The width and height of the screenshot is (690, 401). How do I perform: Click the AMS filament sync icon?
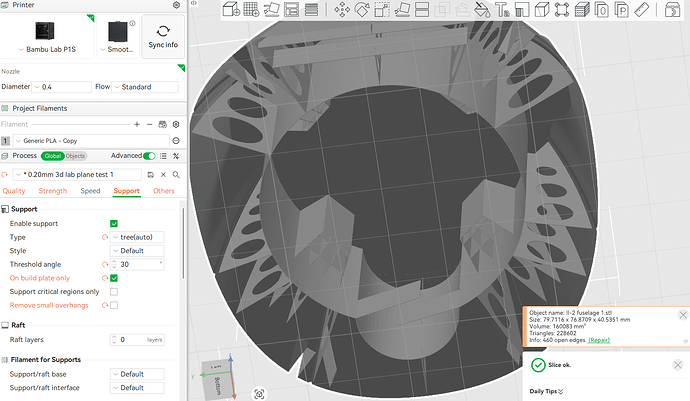[162, 125]
